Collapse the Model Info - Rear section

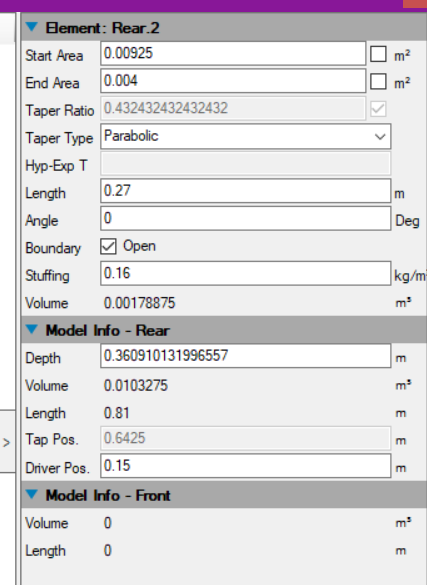click(x=32, y=329)
